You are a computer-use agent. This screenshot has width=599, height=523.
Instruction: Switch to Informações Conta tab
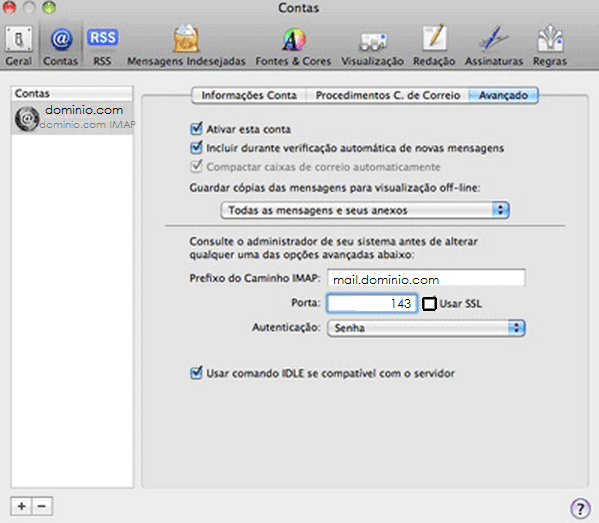(249, 95)
